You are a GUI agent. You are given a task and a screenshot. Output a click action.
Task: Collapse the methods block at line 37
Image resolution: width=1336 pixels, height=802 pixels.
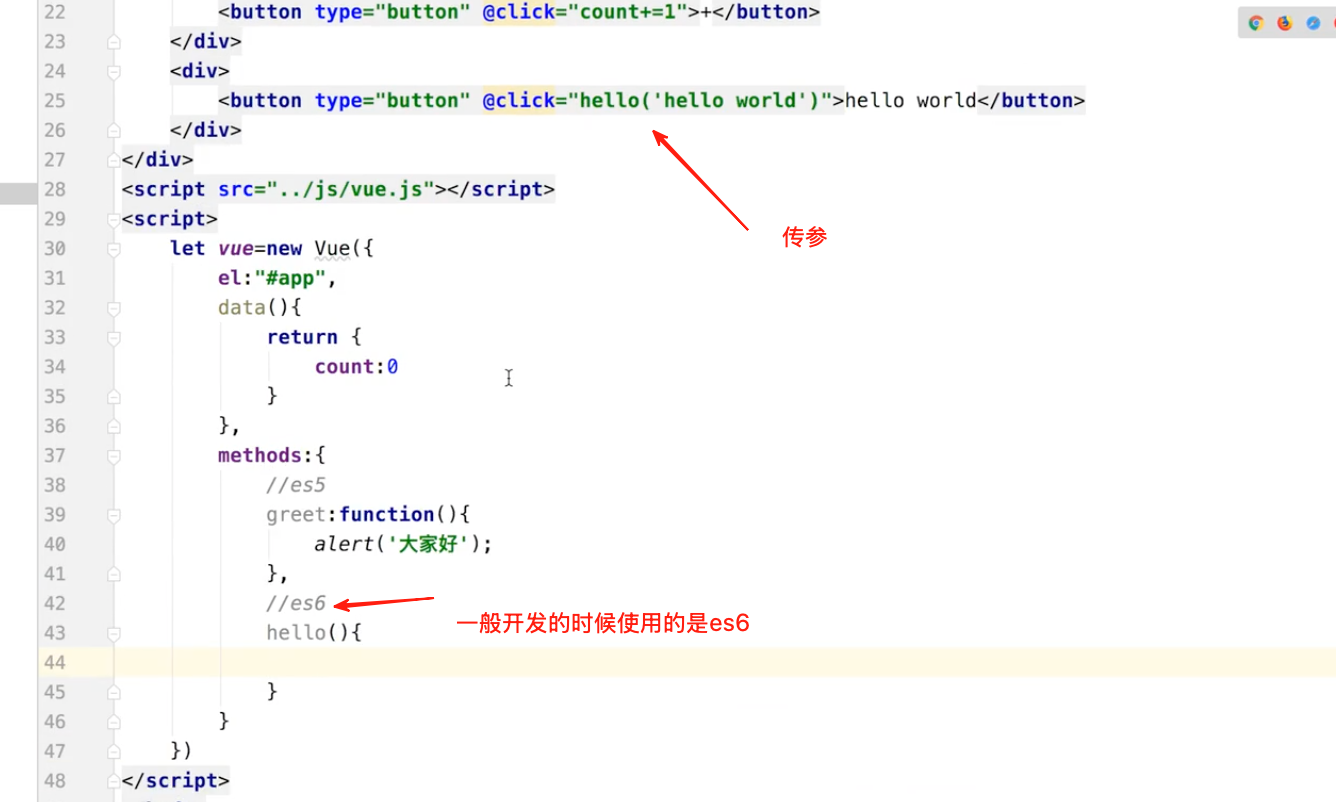[x=113, y=455]
